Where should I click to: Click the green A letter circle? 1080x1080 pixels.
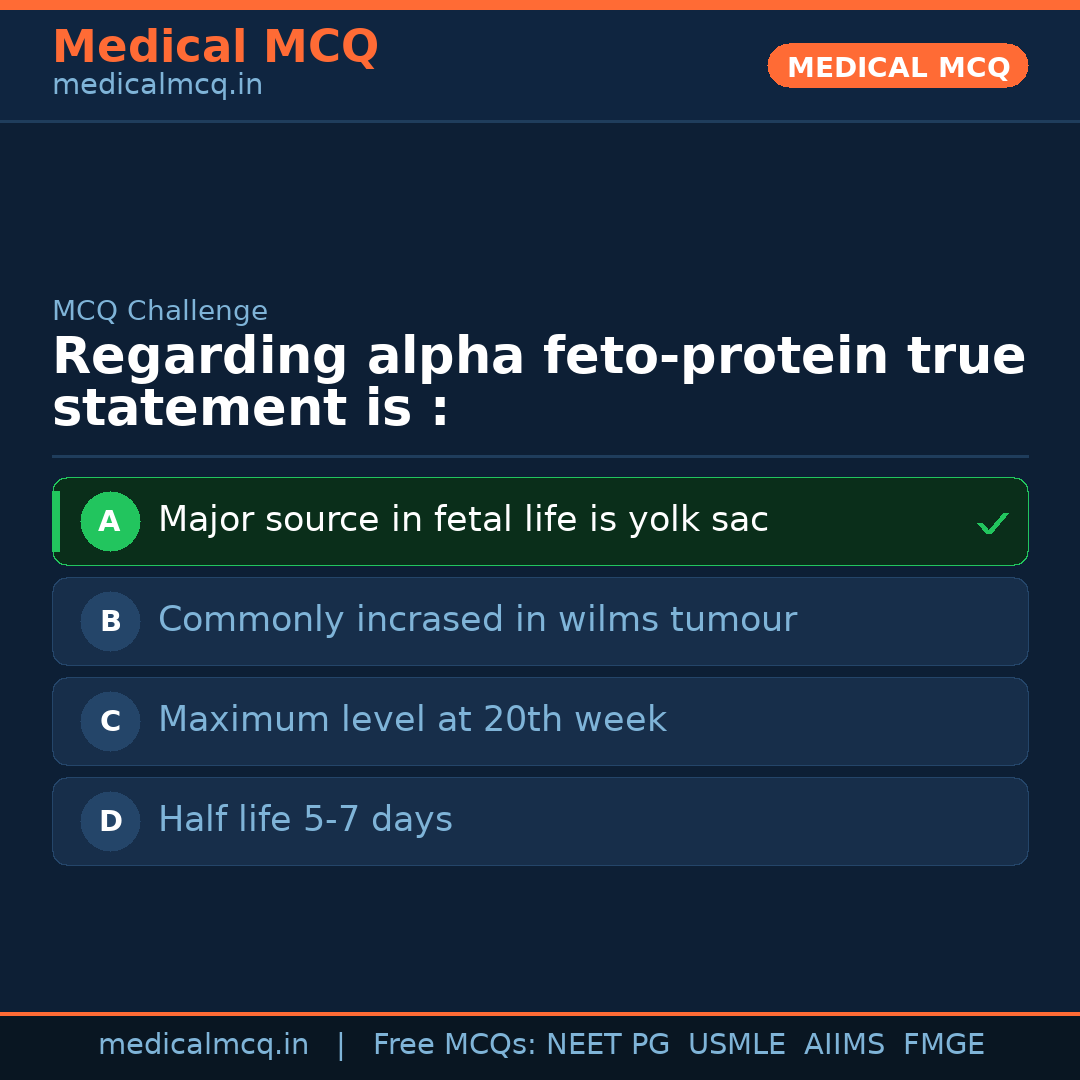click(x=110, y=521)
